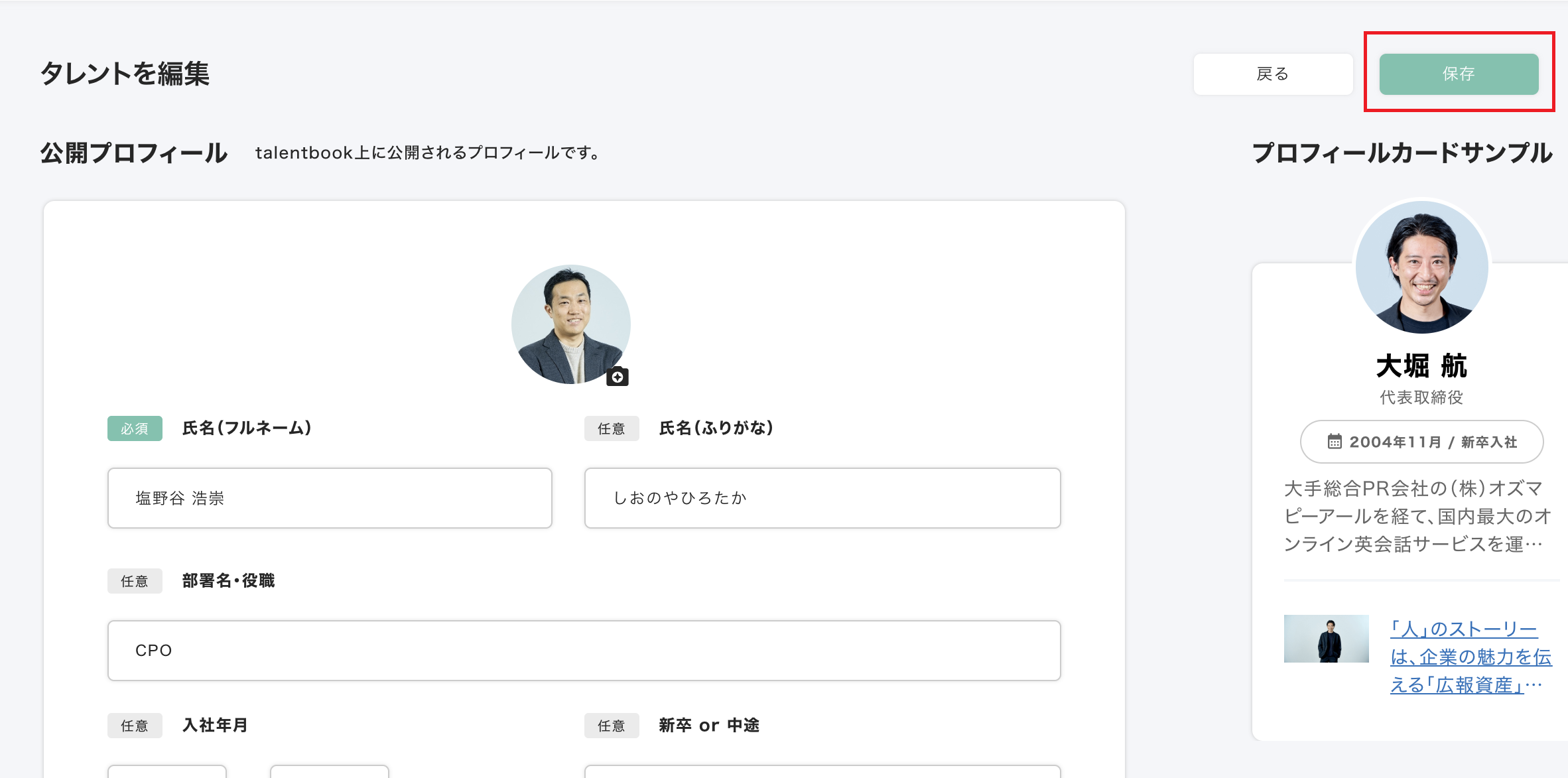Click the 大堀 航 sample avatar photo
Viewport: 1568px width, 778px height.
(x=1421, y=267)
